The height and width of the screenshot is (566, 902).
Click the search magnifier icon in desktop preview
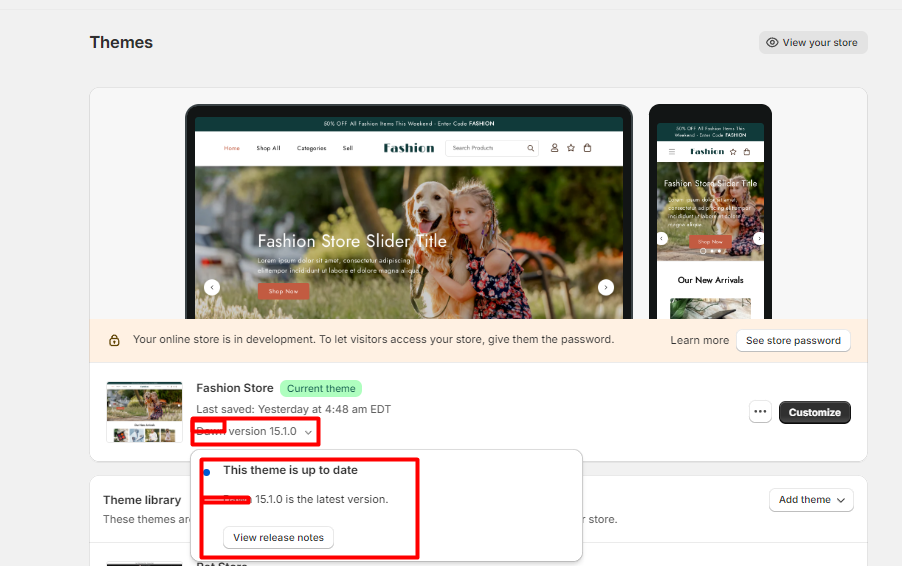531,148
